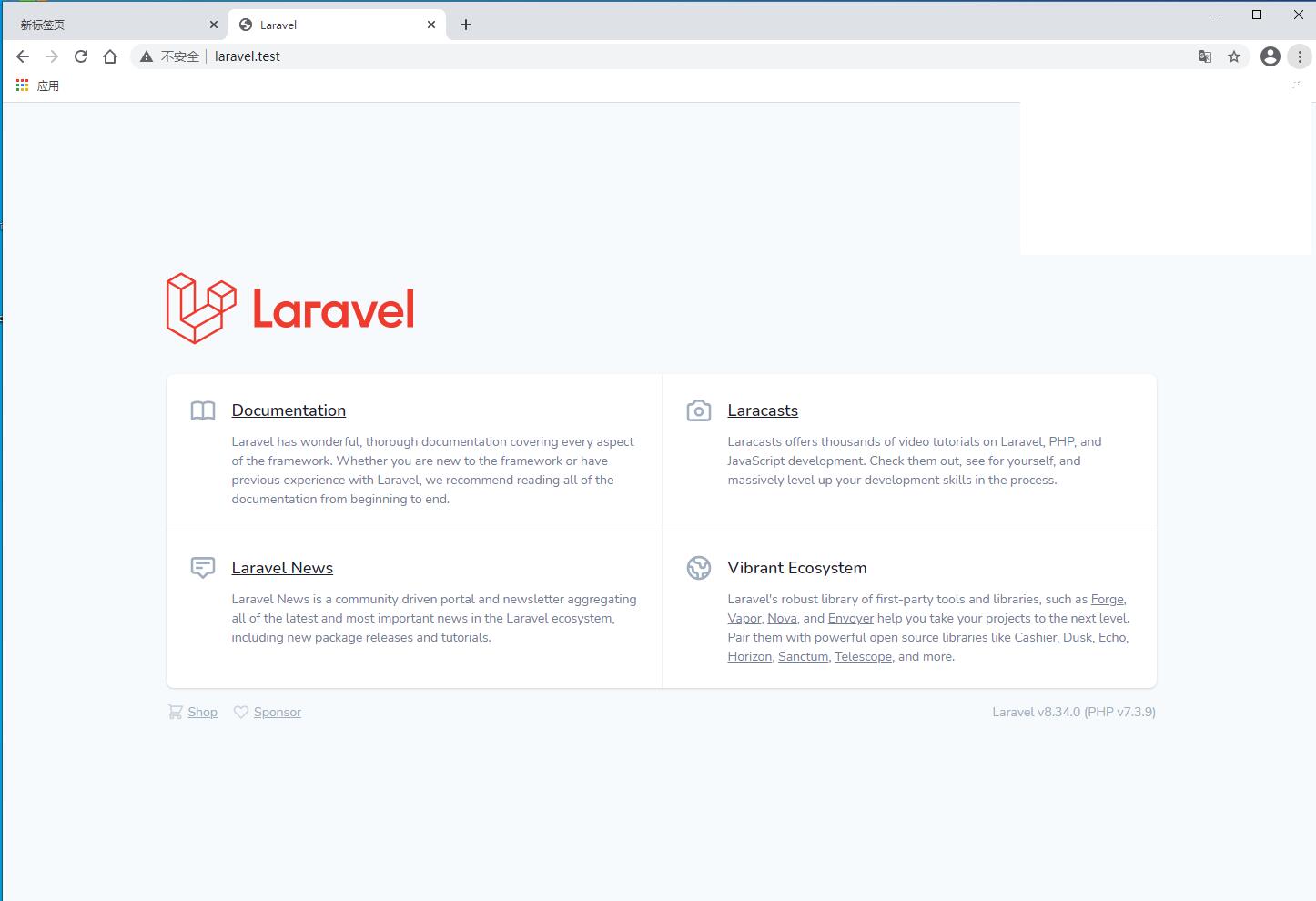Open the Telescope library link
The height and width of the screenshot is (901, 1316).
(863, 656)
